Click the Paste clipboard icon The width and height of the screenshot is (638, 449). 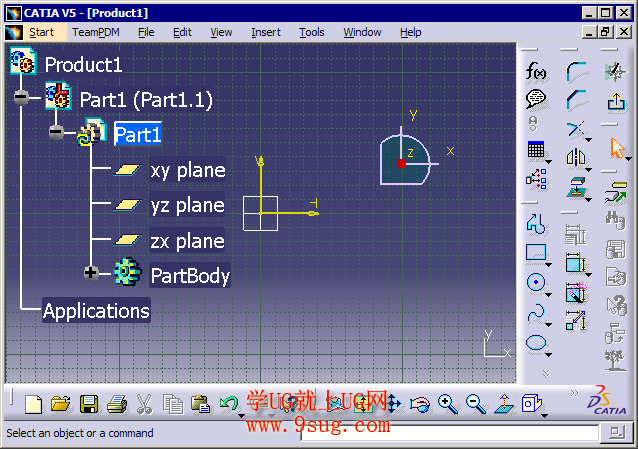pos(200,404)
